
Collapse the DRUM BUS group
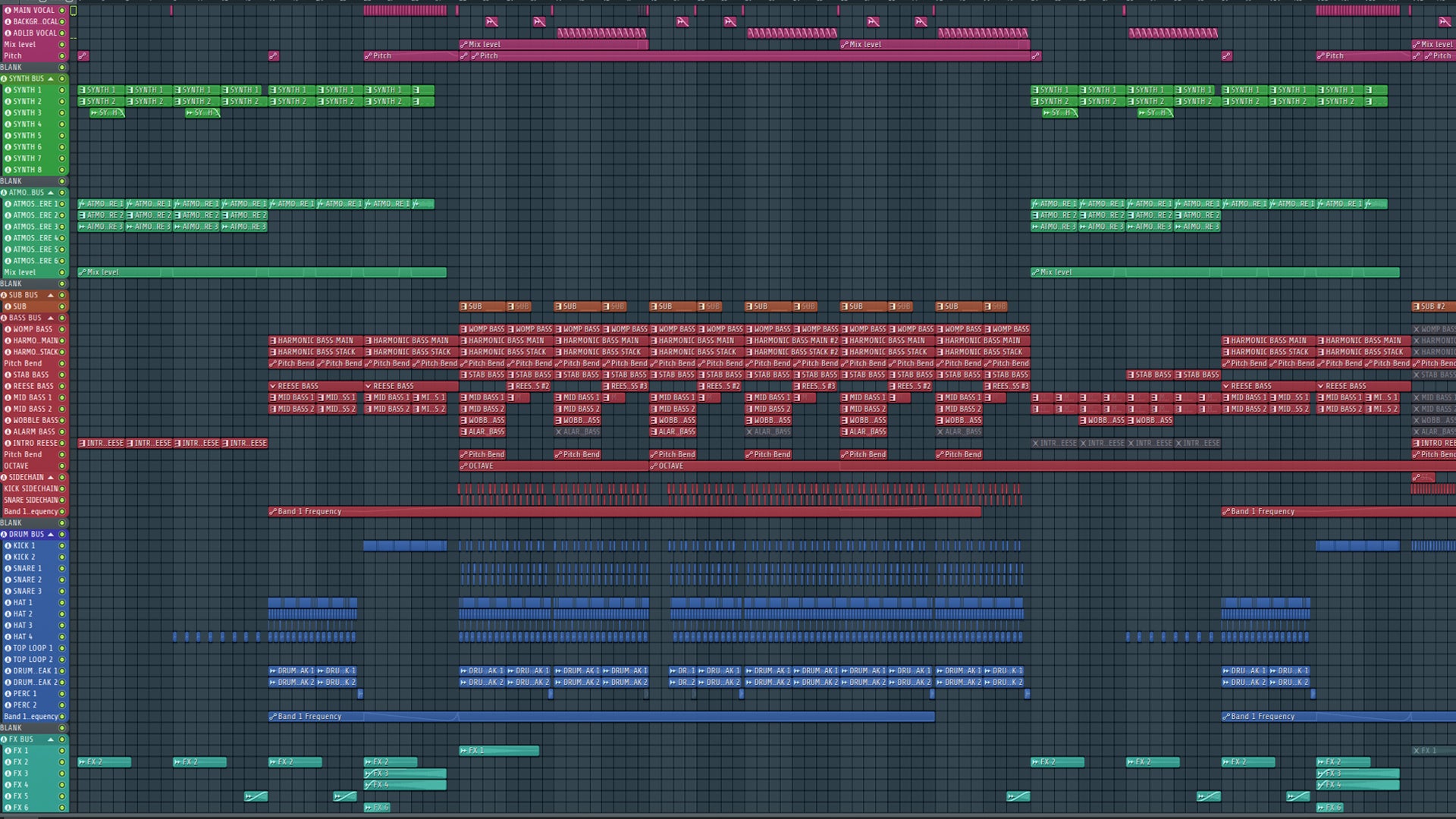coord(51,535)
